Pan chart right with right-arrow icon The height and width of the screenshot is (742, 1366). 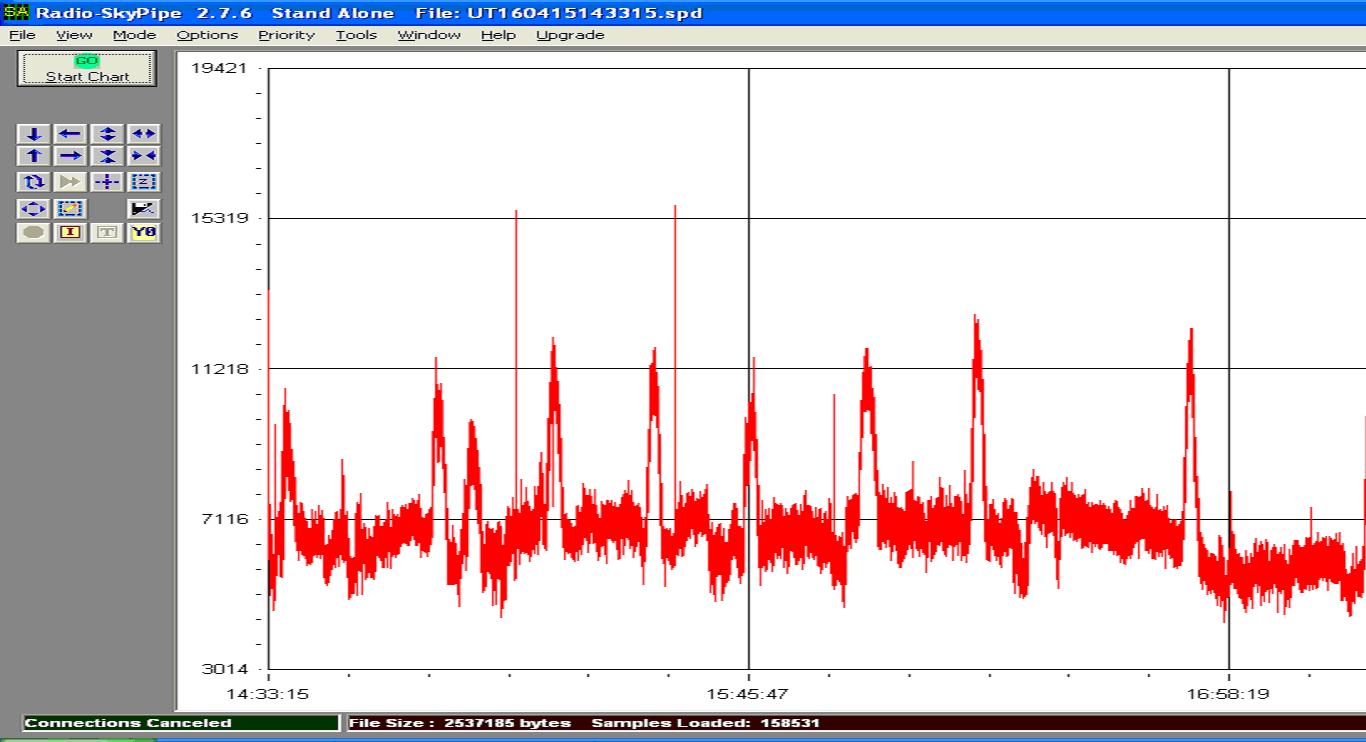(x=70, y=156)
